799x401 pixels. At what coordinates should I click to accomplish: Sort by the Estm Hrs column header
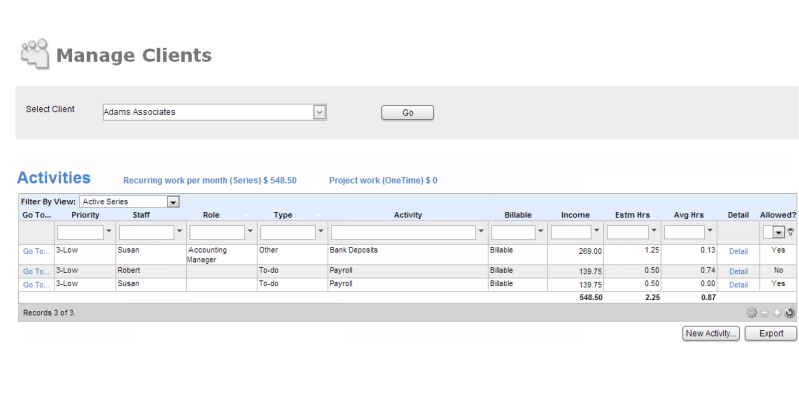coord(632,215)
